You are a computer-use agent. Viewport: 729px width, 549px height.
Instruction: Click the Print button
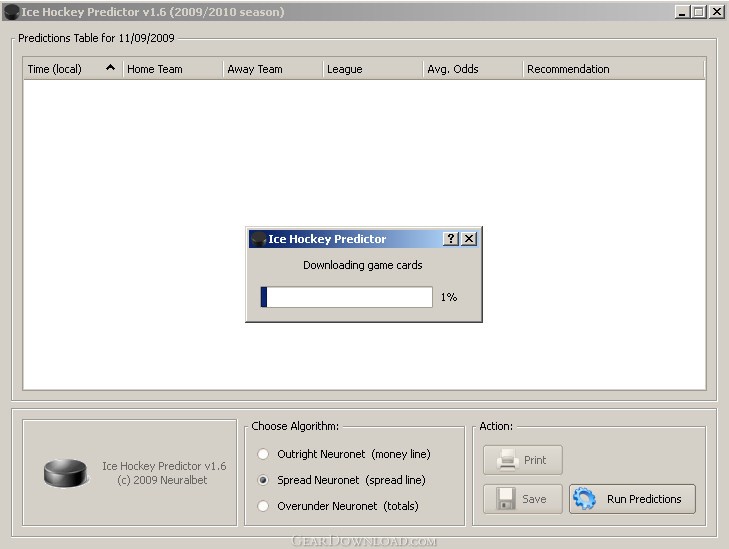(x=523, y=460)
